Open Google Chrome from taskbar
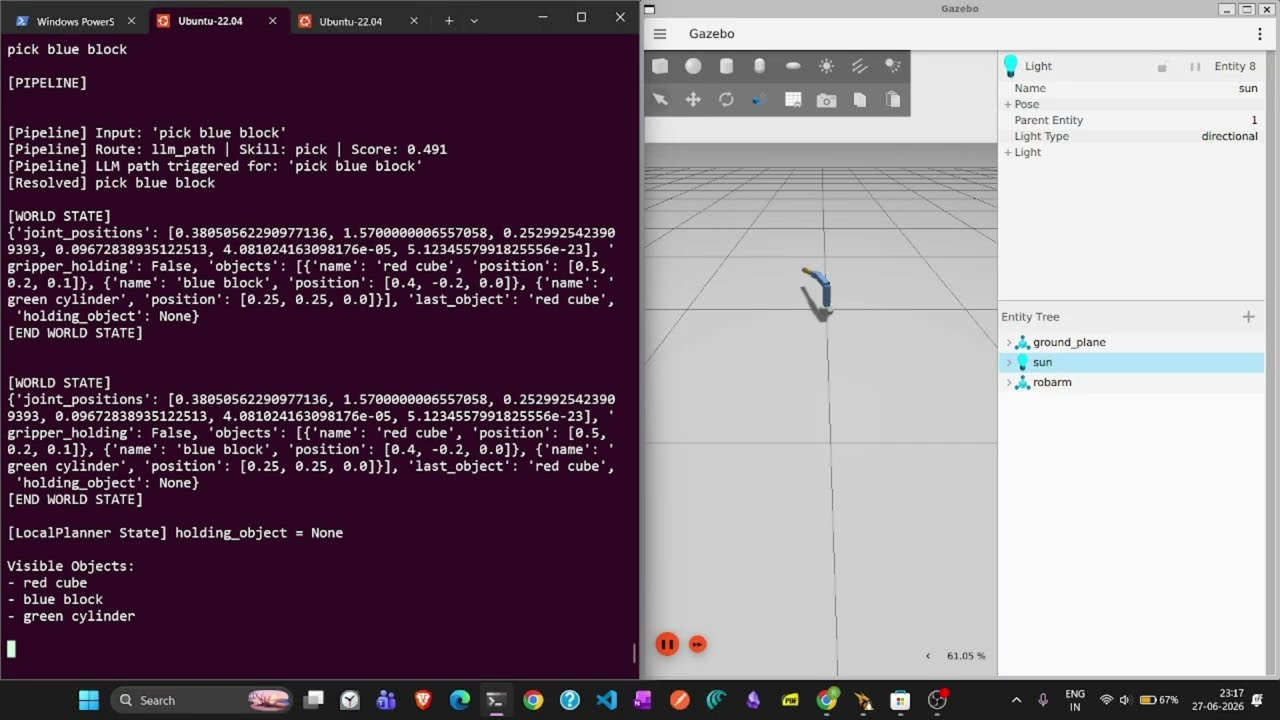Image resolution: width=1280 pixels, height=720 pixels. click(533, 700)
